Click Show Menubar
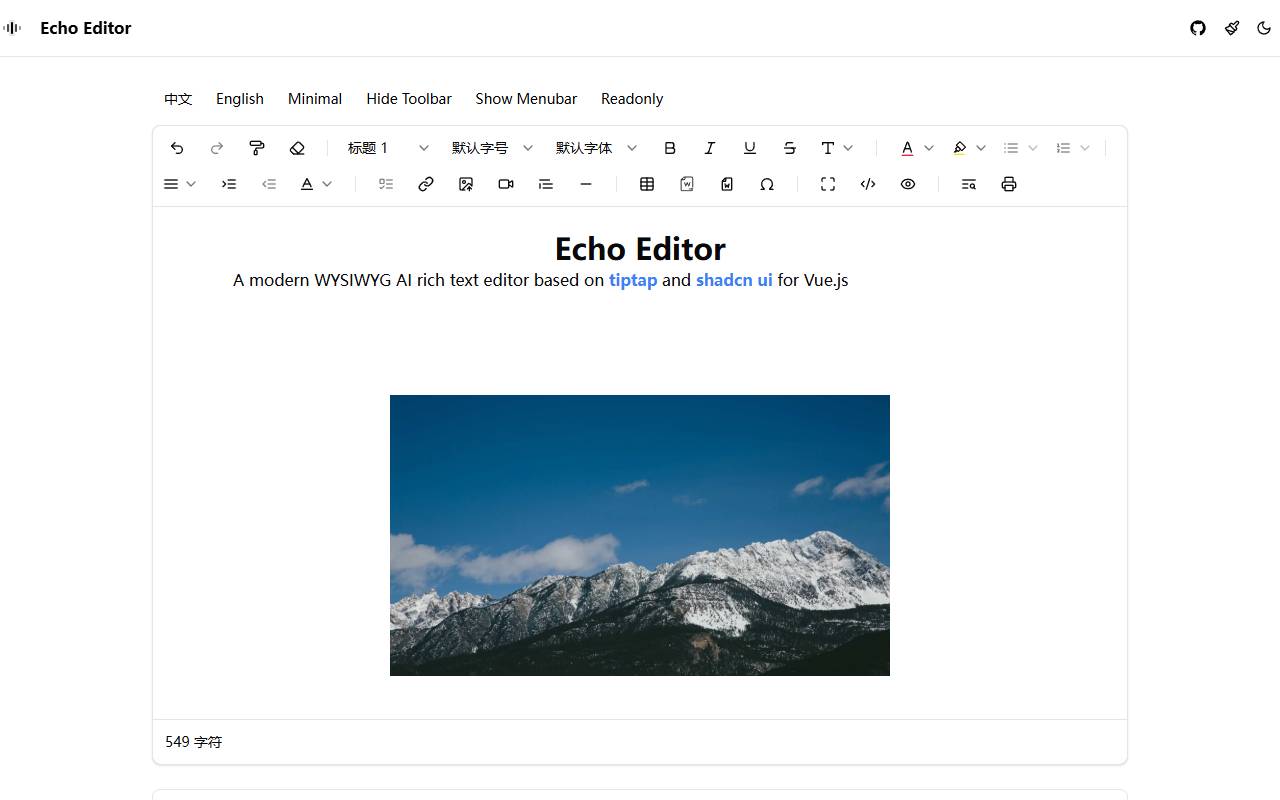1280x800 pixels. (526, 99)
